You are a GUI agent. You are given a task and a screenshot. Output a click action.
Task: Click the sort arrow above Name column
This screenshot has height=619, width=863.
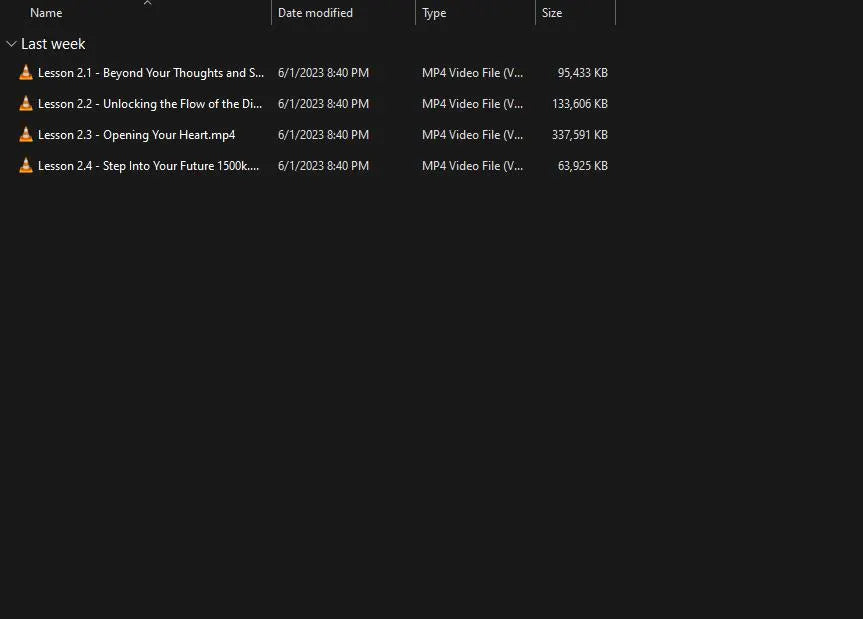point(147,4)
